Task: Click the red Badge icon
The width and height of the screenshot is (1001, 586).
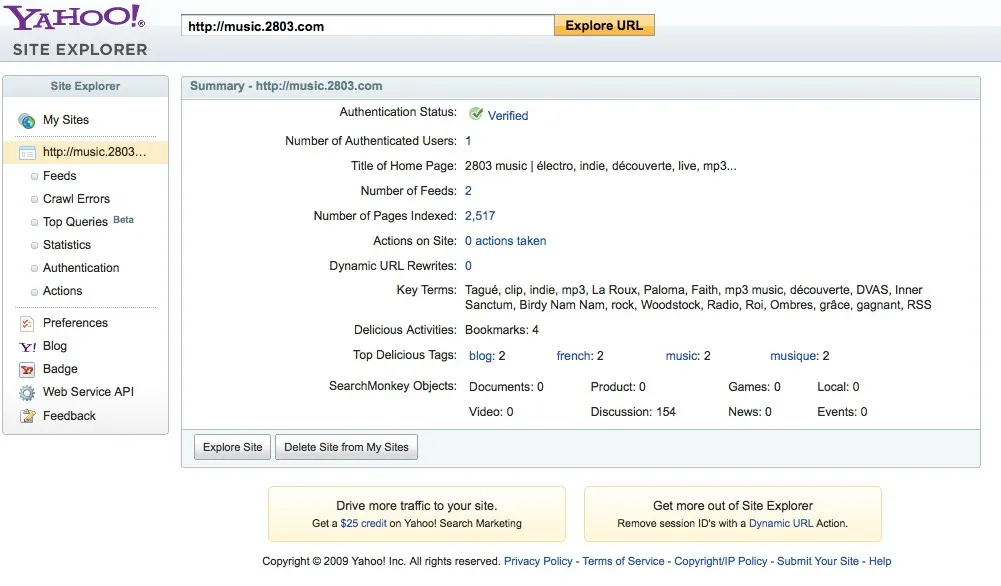Action: (x=27, y=370)
